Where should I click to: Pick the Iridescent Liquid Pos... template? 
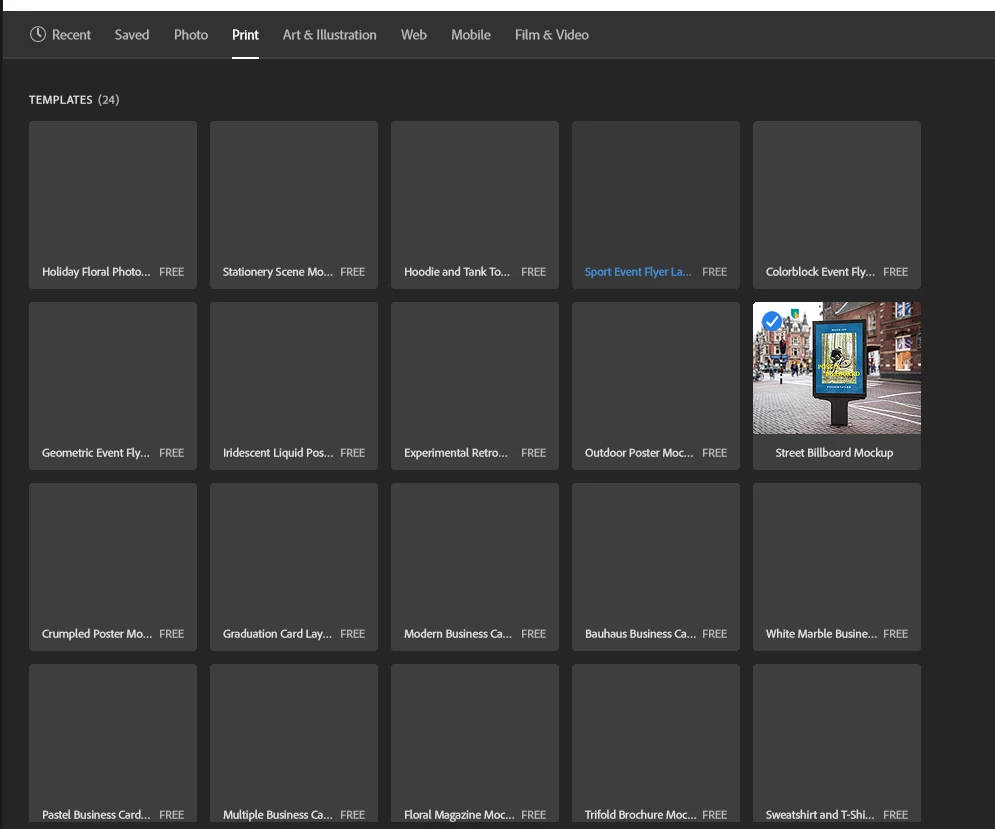pos(294,386)
